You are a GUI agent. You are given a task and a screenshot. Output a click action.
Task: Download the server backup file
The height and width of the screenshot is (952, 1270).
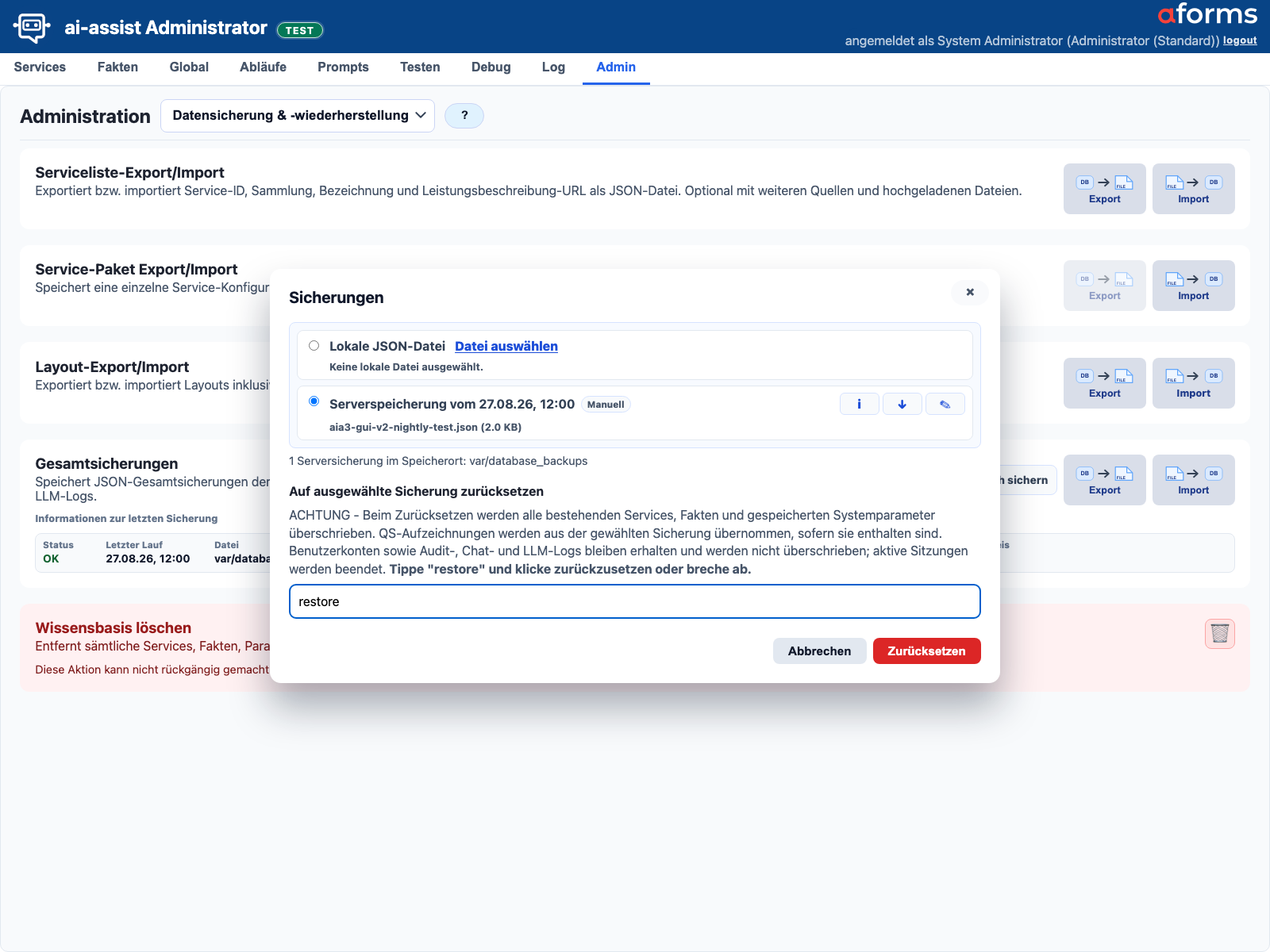coord(902,404)
